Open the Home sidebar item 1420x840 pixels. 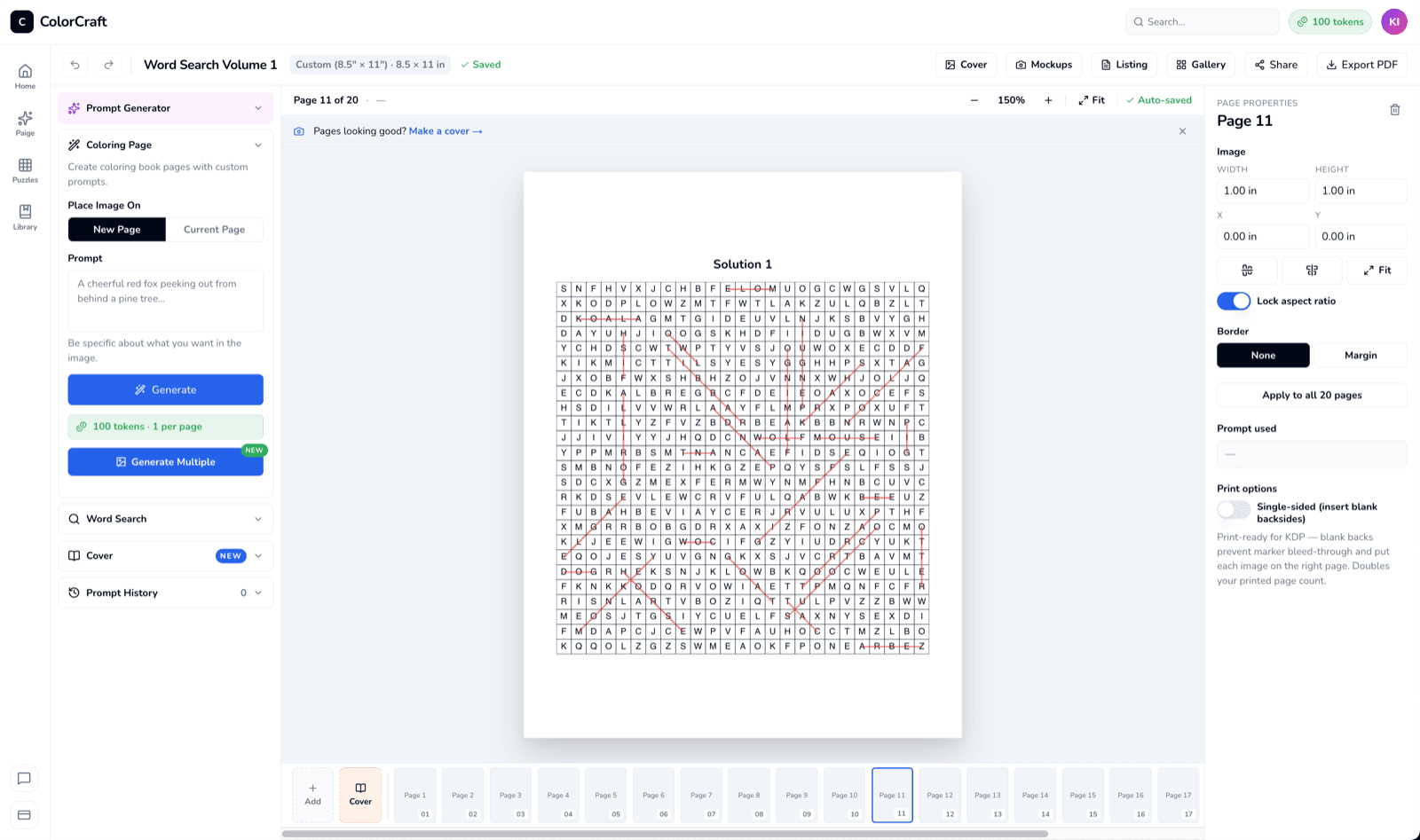(25, 76)
